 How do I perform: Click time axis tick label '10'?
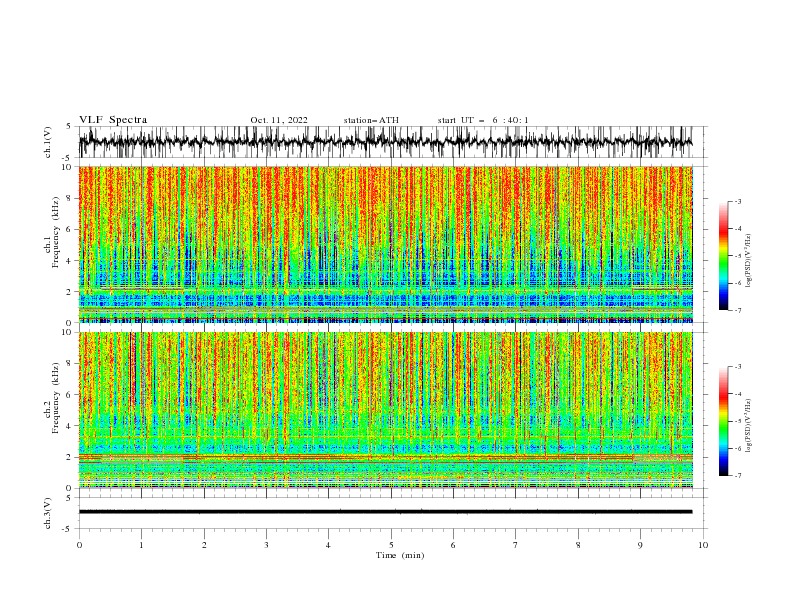[703, 545]
